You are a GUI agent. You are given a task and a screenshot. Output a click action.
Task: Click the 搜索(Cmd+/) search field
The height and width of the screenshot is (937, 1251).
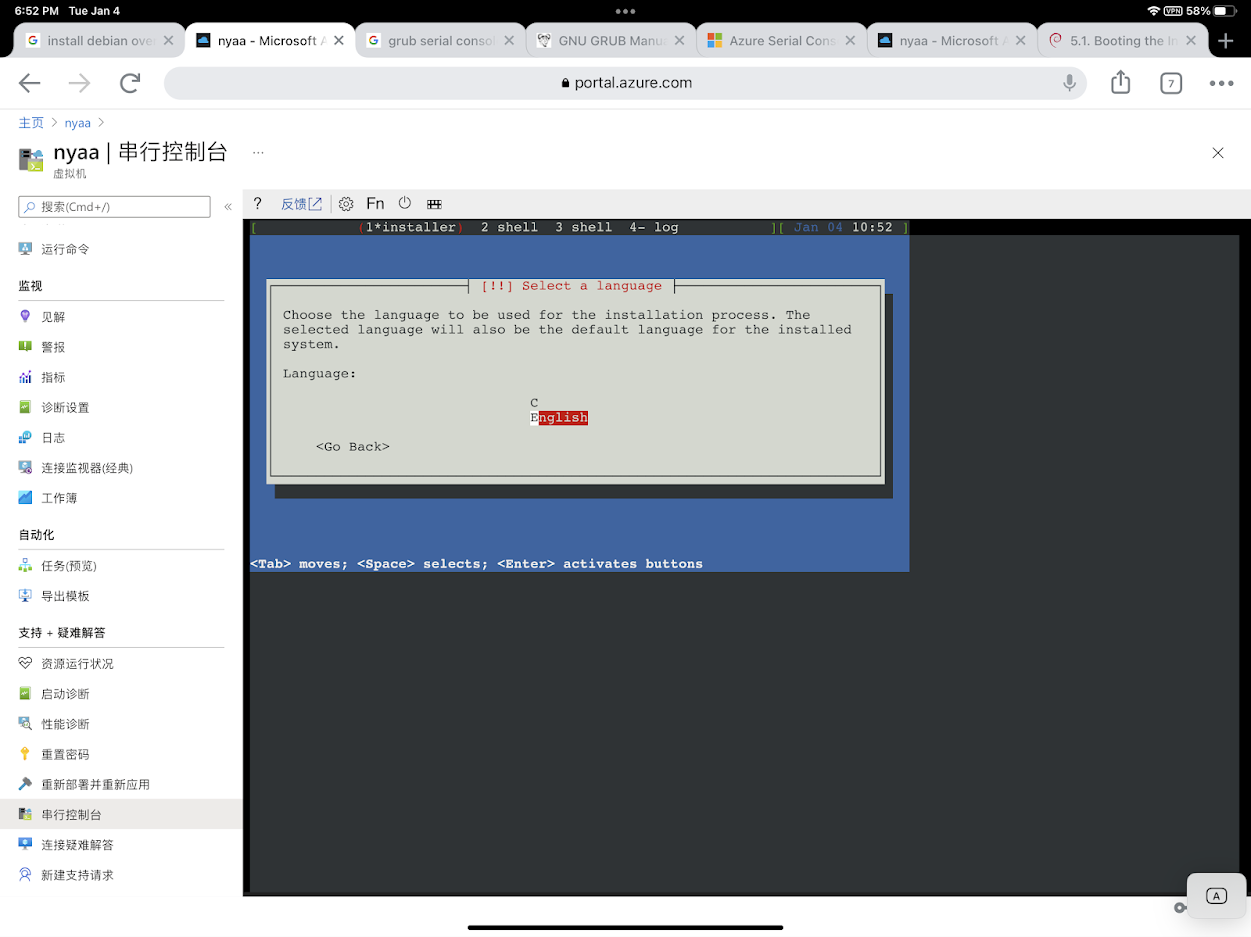113,205
